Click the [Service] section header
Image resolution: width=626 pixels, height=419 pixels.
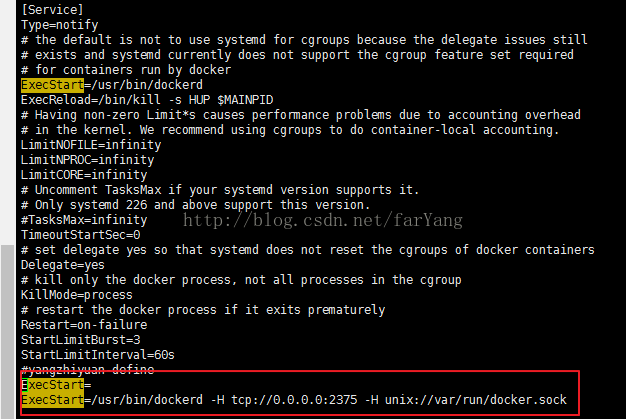[52, 10]
